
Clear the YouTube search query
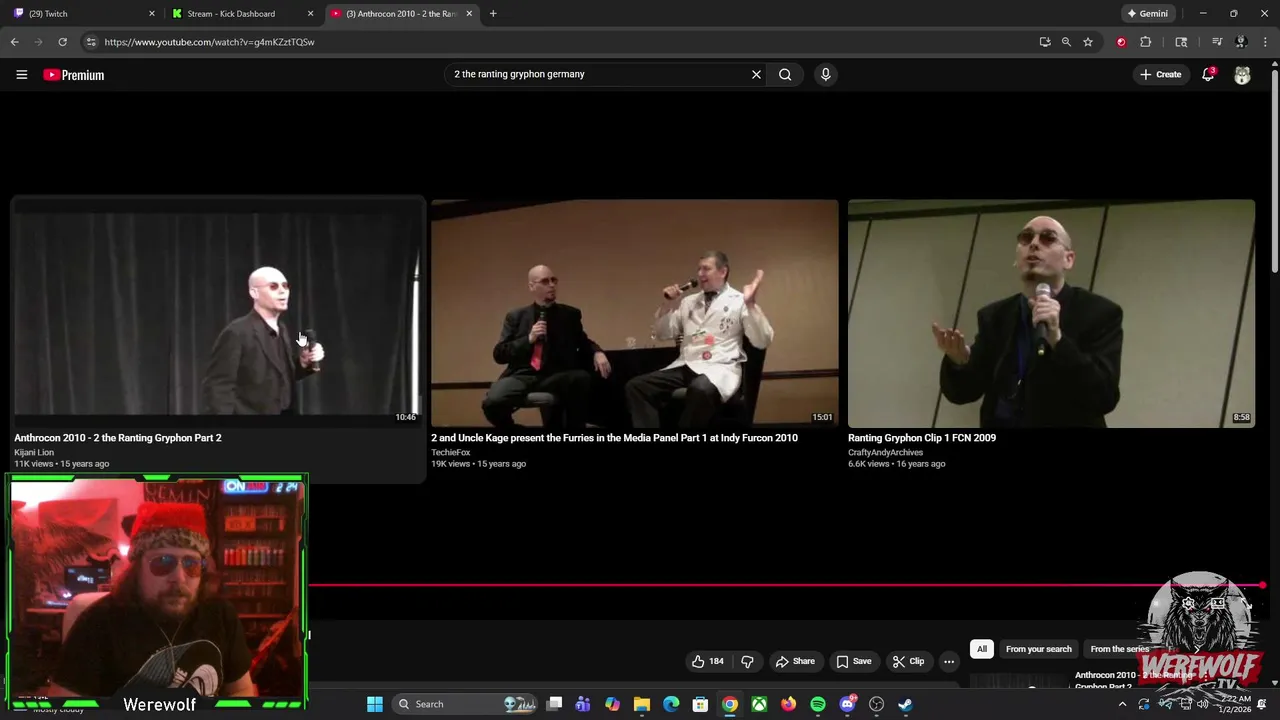[756, 74]
